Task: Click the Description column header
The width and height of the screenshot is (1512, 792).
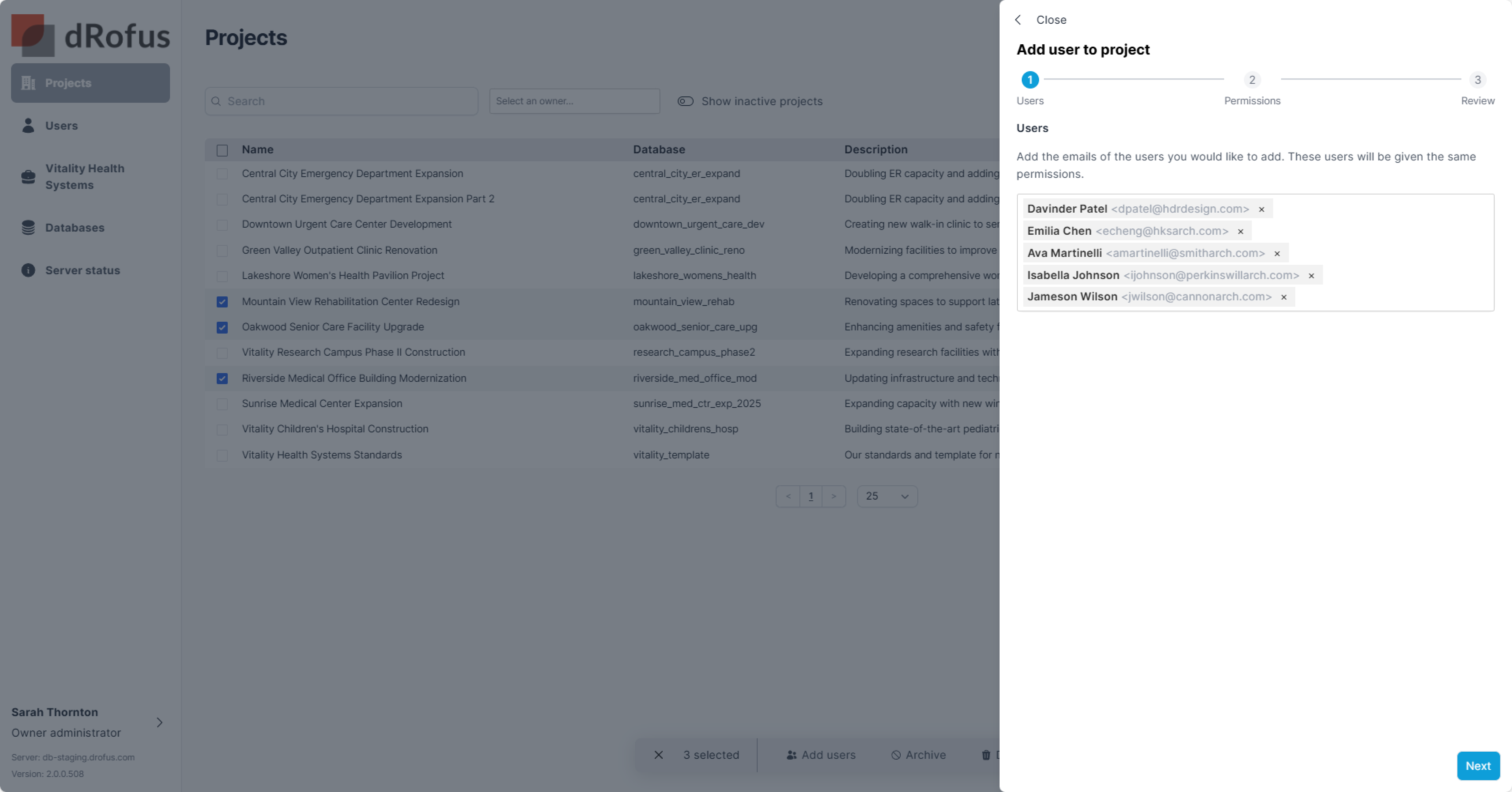Action: [x=876, y=150]
